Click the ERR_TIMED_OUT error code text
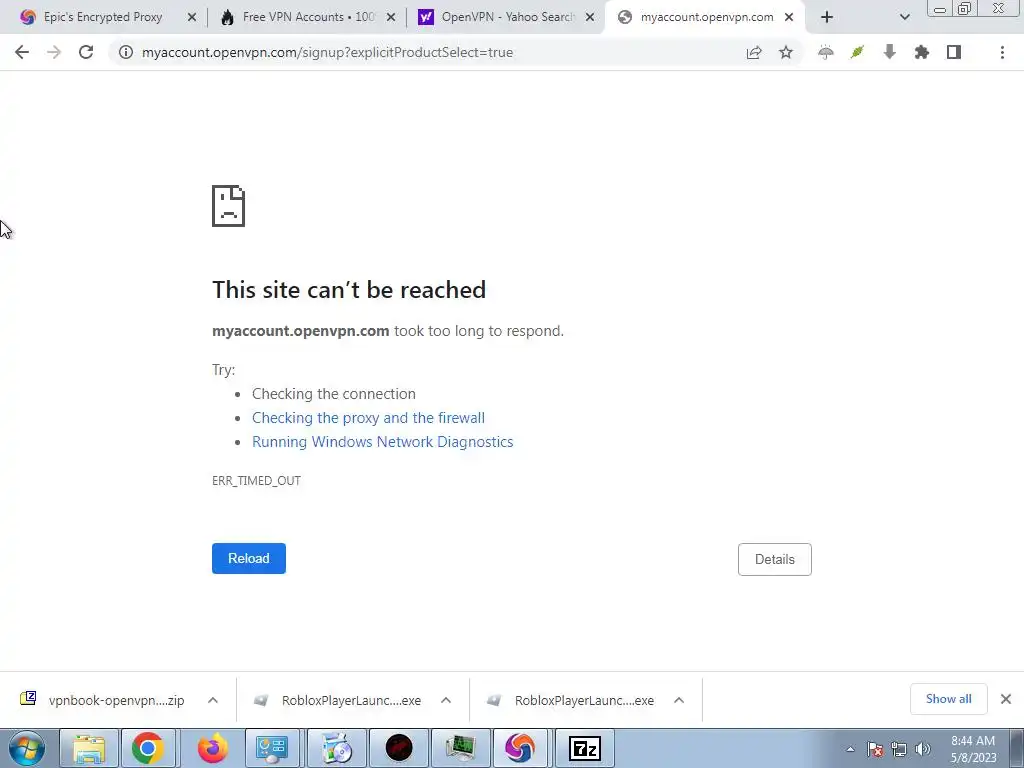The width and height of the screenshot is (1024, 768). click(x=256, y=481)
